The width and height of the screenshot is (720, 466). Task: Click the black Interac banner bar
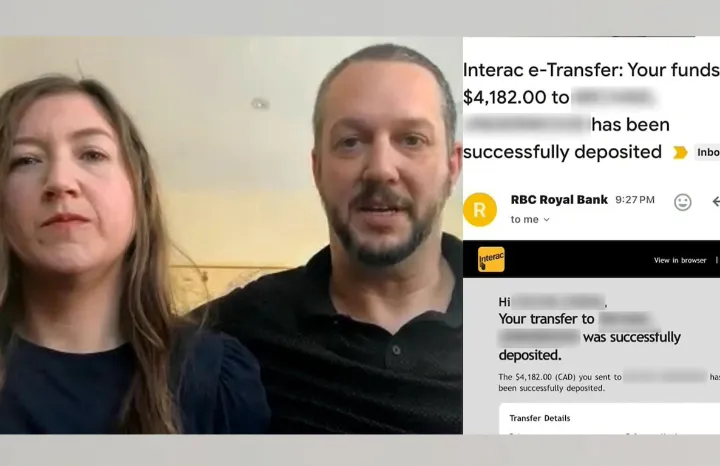[x=591, y=259]
